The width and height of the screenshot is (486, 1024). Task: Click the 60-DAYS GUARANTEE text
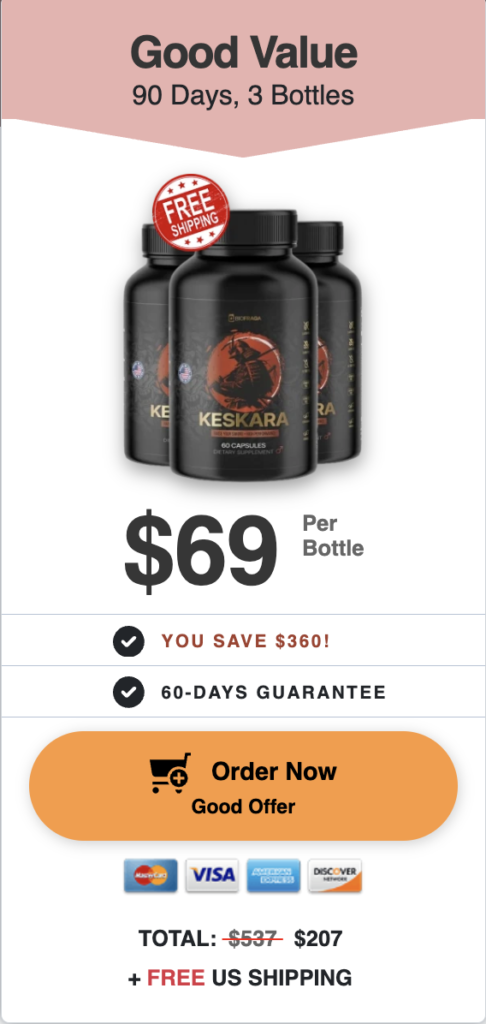point(274,692)
